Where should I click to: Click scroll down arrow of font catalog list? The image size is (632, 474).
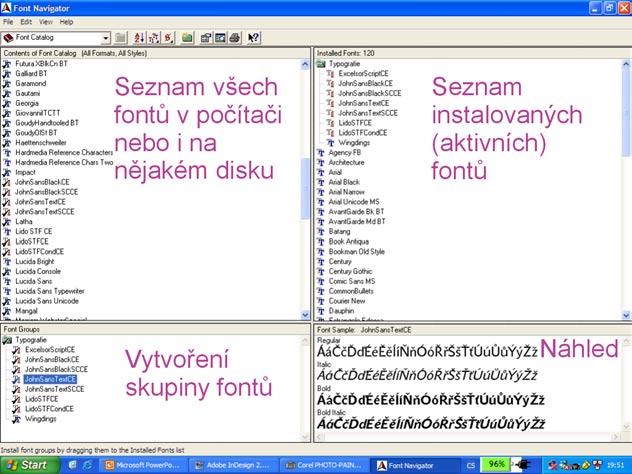(305, 315)
